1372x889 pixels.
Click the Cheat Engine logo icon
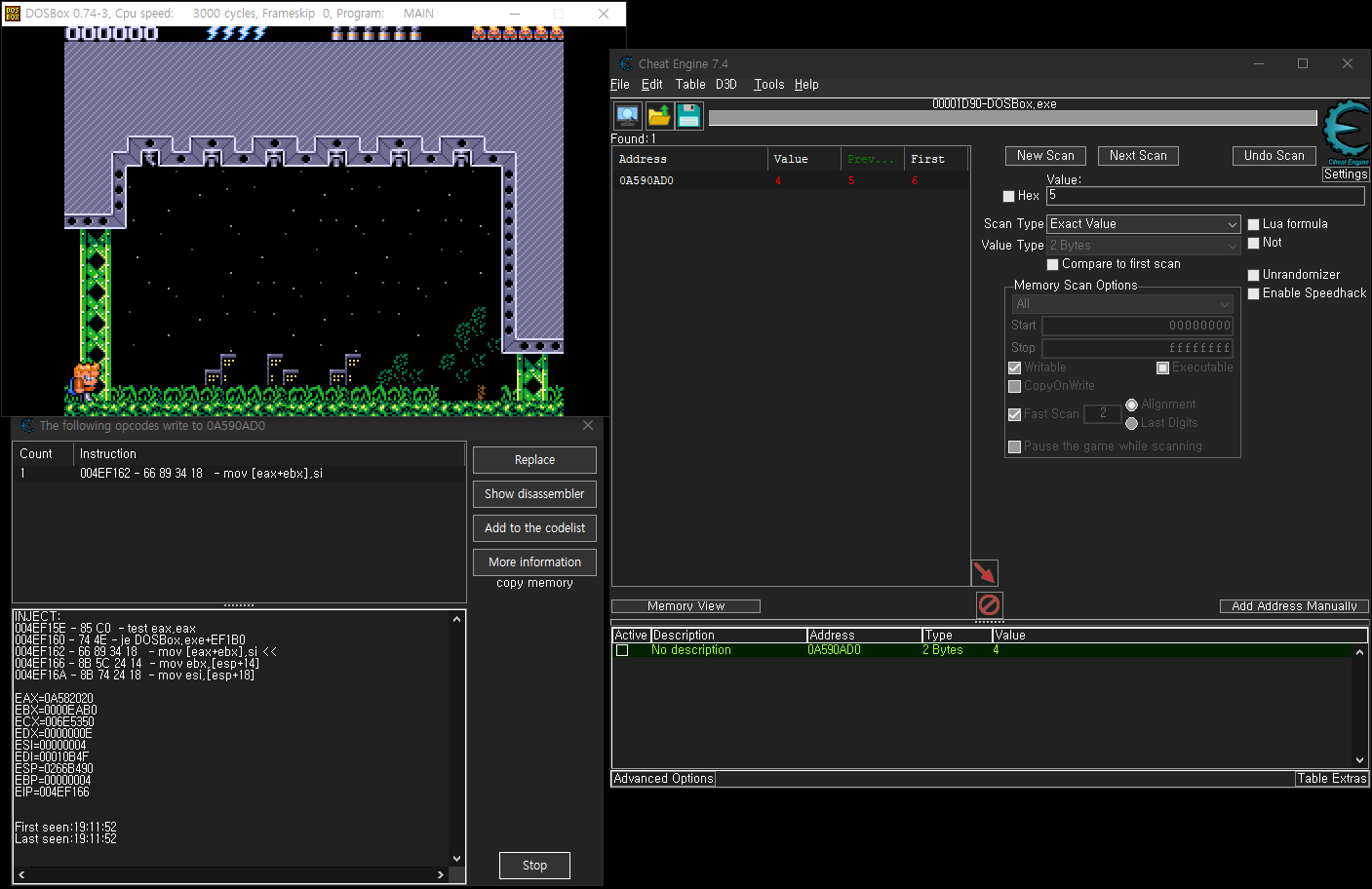(x=1347, y=132)
